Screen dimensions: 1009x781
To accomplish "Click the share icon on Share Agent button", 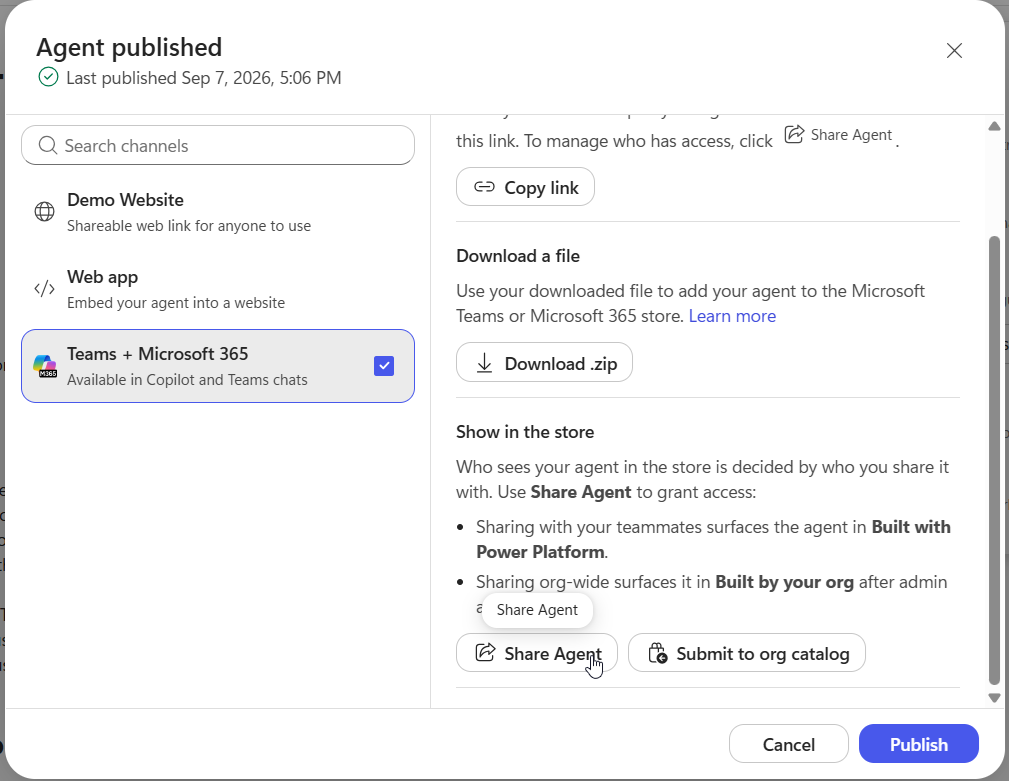I will [x=485, y=652].
